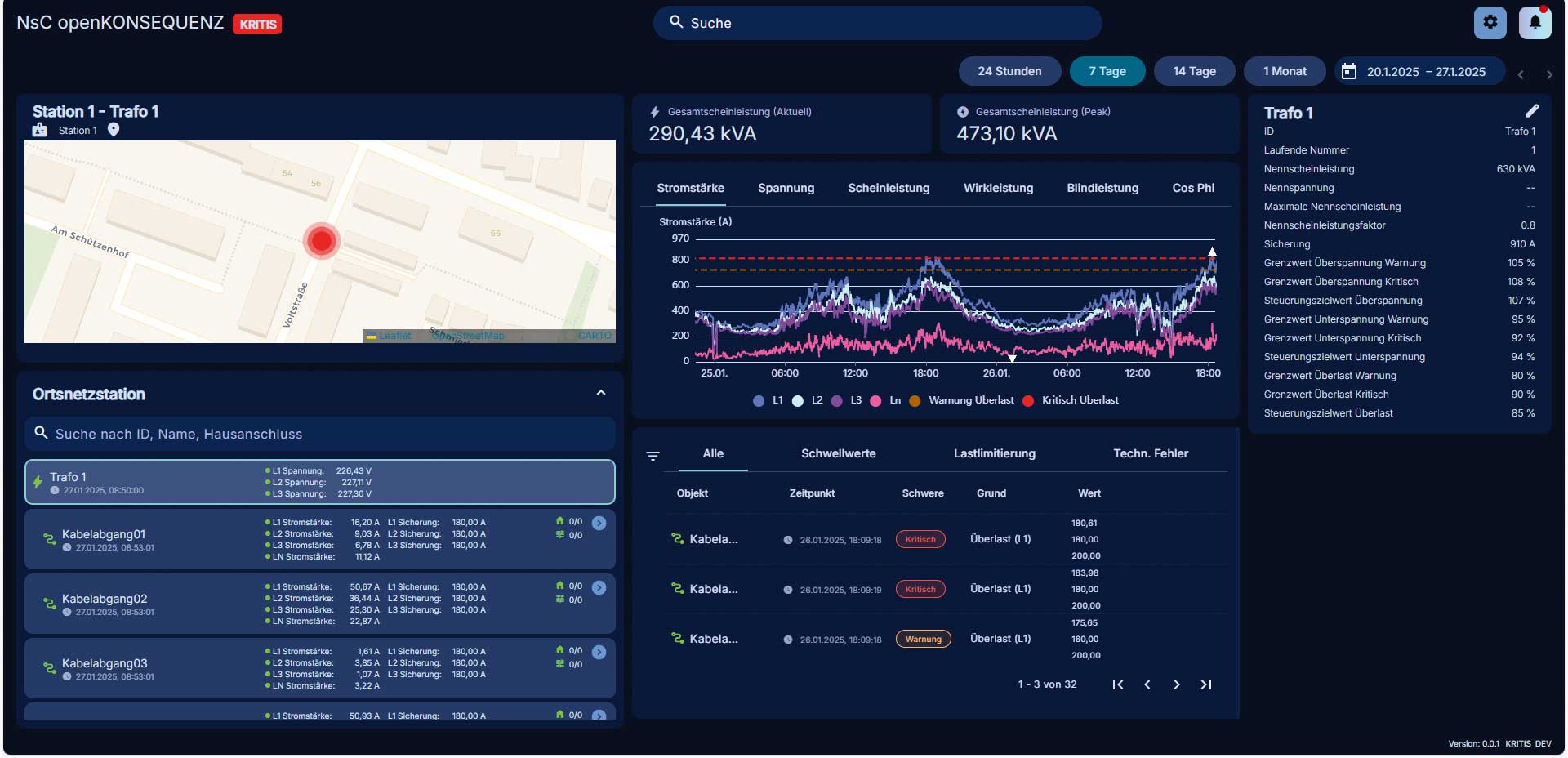Image resolution: width=1568 pixels, height=758 pixels.
Task: Open Kabelabgang01 details arrow
Action: pos(599,524)
